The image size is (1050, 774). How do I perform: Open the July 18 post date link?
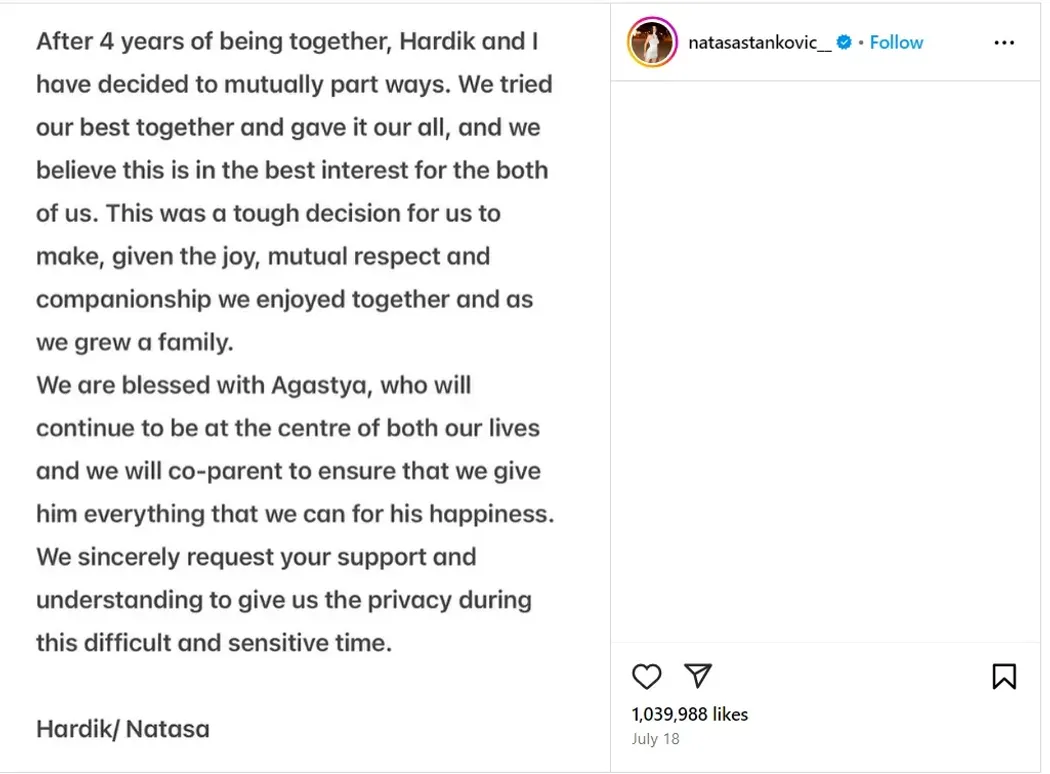tap(655, 739)
